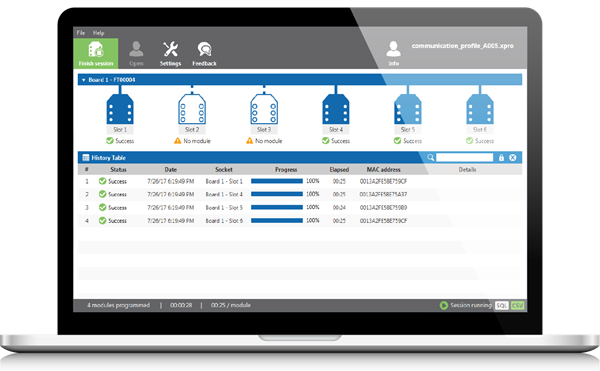Click the History Table search magnifier icon
600x371 pixels.
point(430,158)
